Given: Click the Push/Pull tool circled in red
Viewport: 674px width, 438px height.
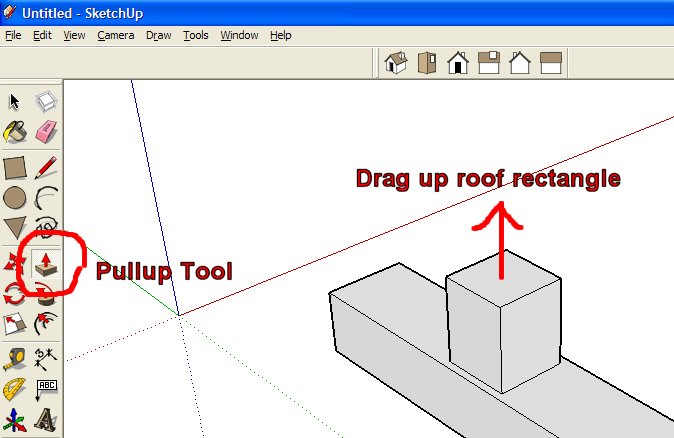Looking at the screenshot, I should [46, 263].
